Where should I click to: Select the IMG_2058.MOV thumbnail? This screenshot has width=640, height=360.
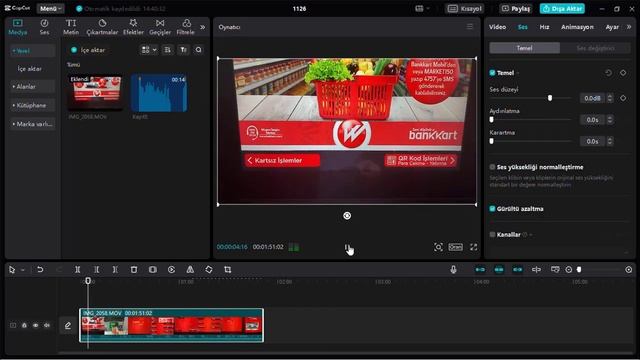point(96,93)
